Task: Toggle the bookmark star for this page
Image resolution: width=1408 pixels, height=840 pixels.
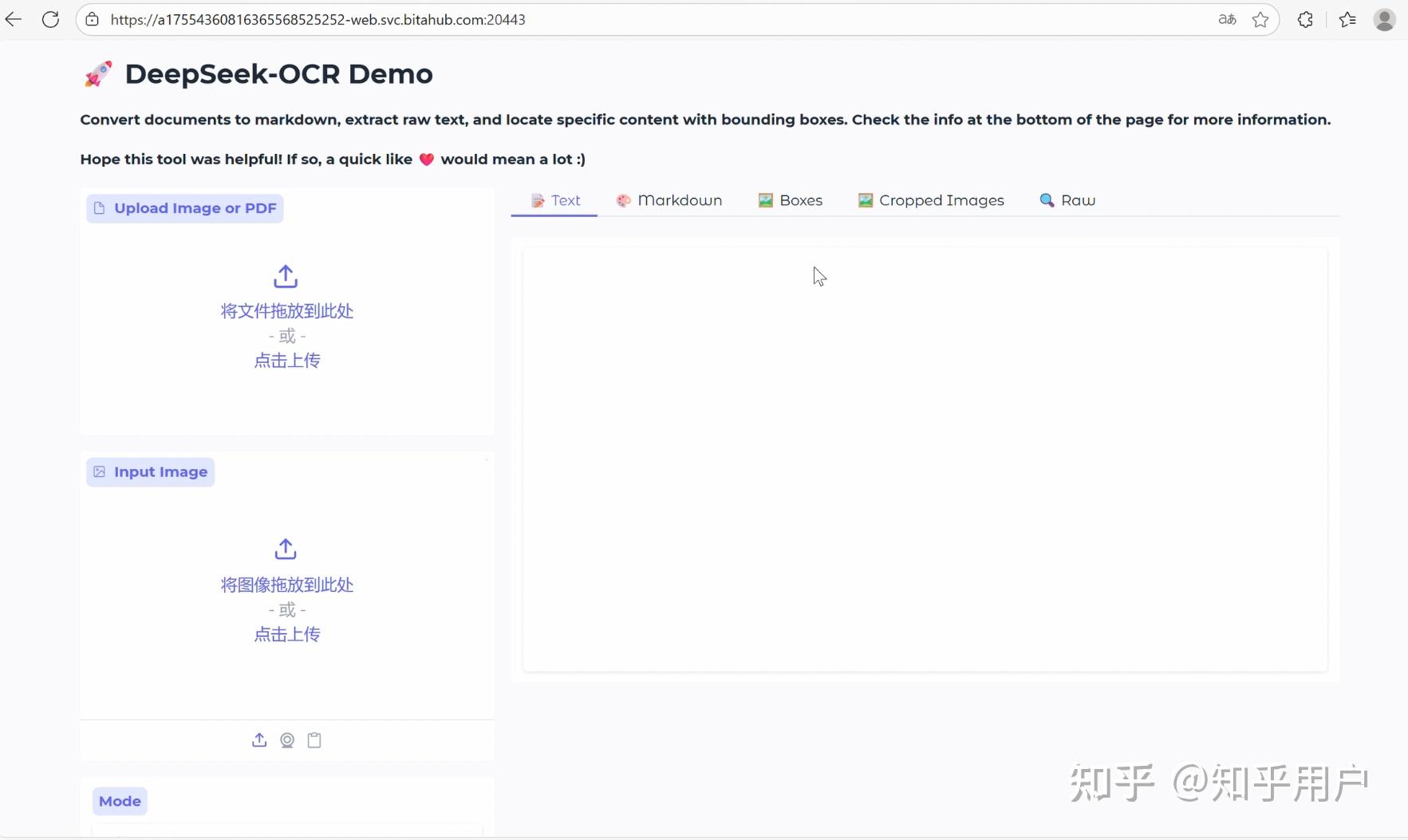Action: click(1260, 19)
